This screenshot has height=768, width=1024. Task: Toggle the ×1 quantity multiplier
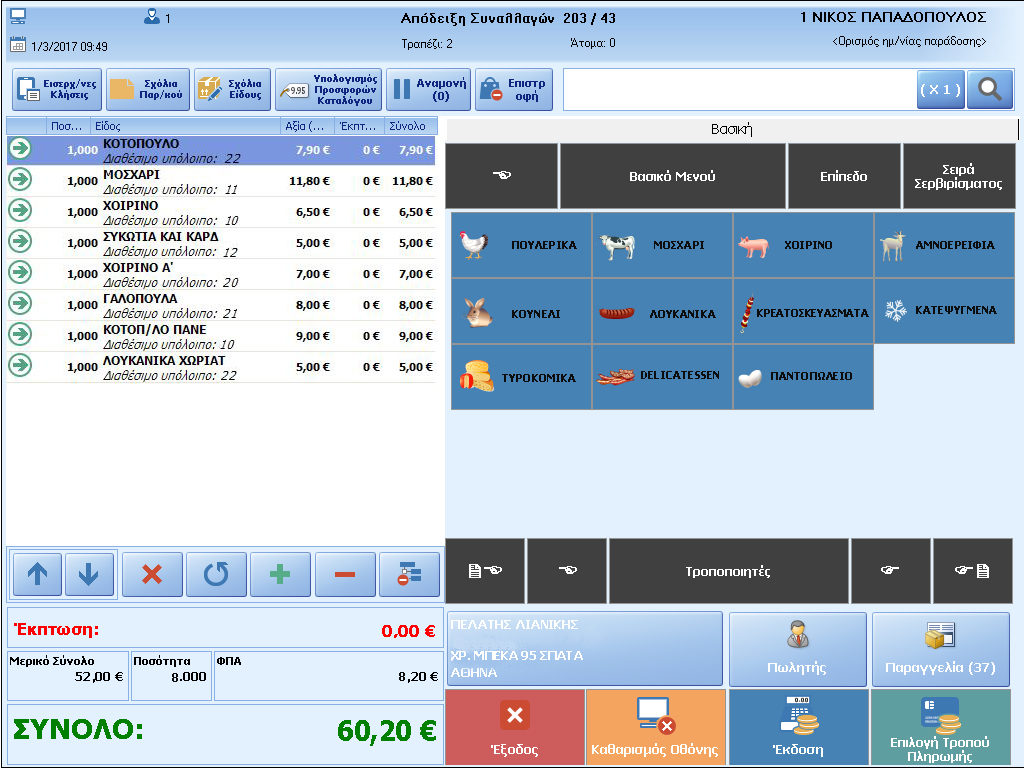click(940, 89)
